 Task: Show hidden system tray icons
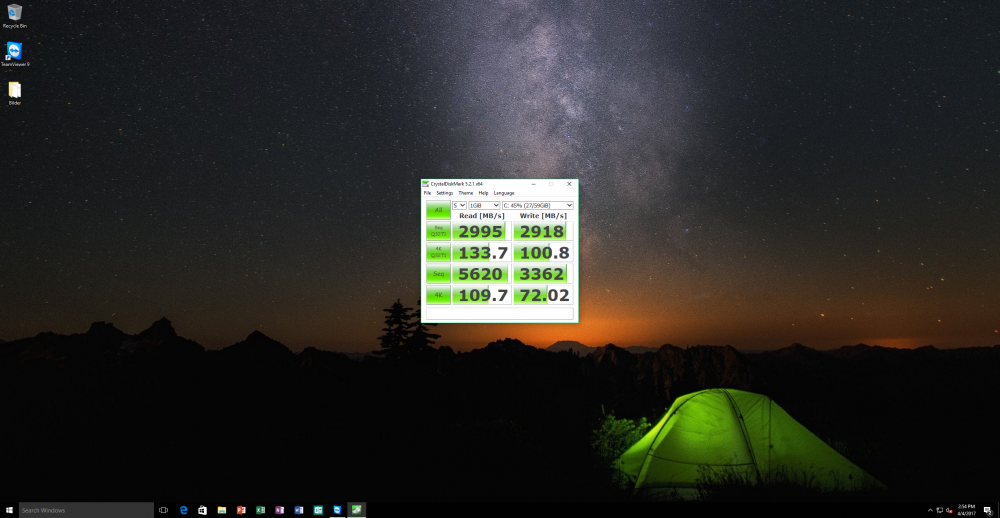(930, 510)
